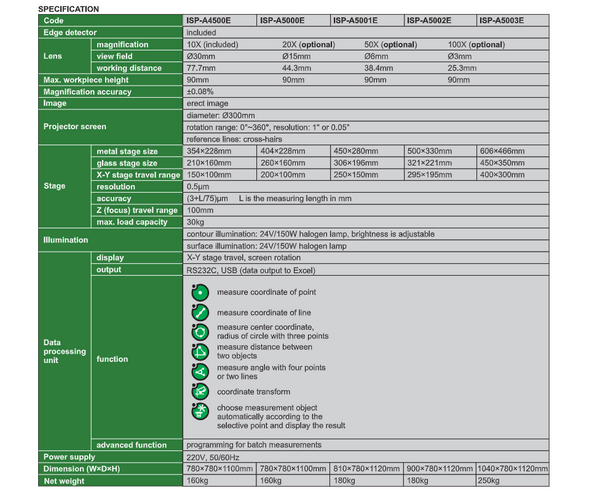The image size is (600, 491).
Task: Click the 10X (included) magnification value
Action: [x=212, y=44]
